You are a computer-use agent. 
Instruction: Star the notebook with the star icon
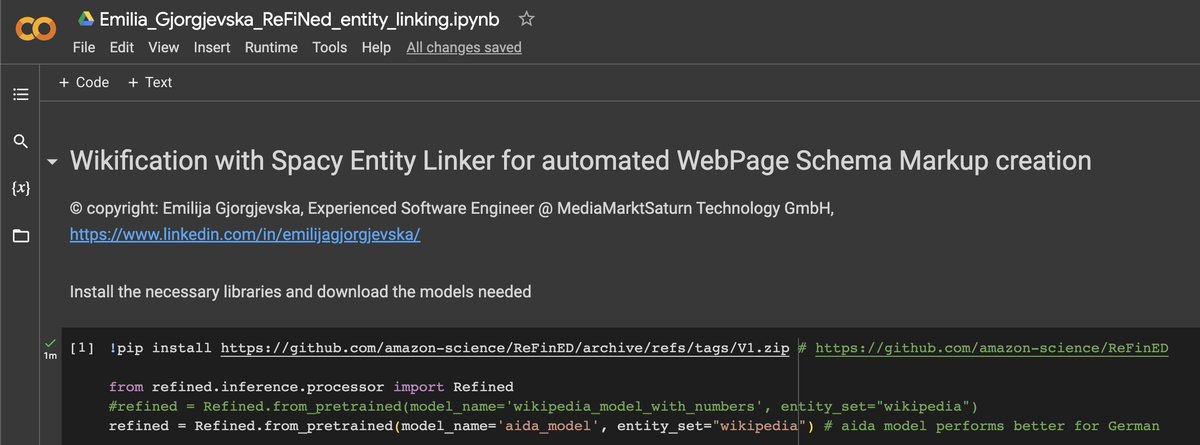(526, 19)
